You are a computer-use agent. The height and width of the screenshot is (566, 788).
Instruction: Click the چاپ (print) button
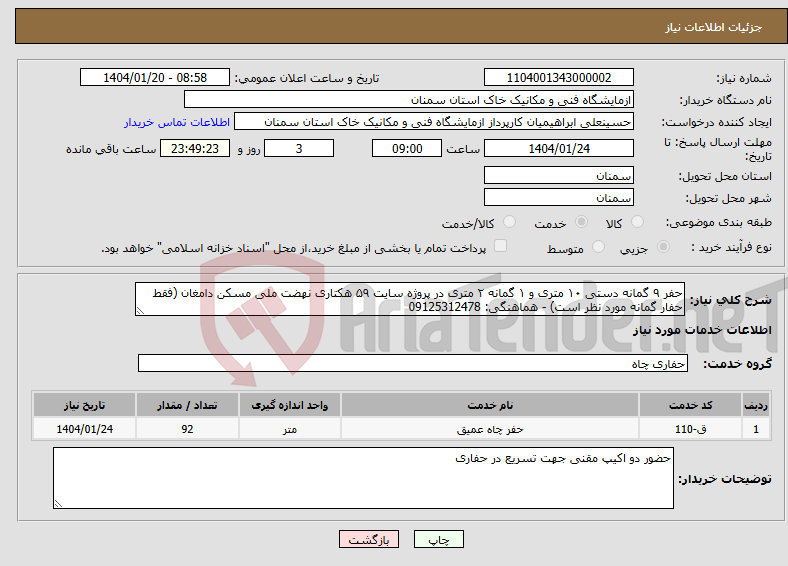click(438, 539)
